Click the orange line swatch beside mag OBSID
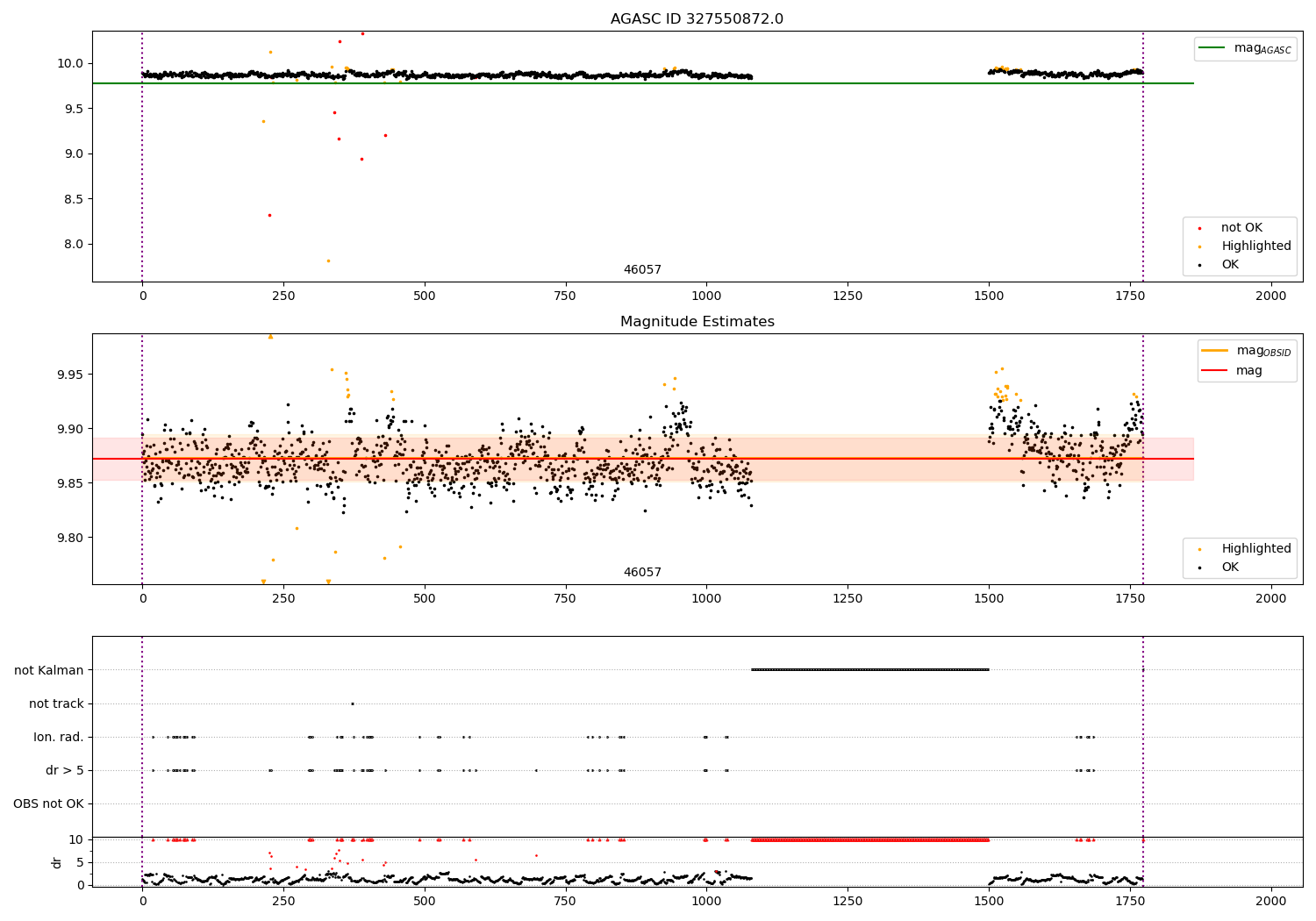The height and width of the screenshot is (921, 1316). [1215, 351]
